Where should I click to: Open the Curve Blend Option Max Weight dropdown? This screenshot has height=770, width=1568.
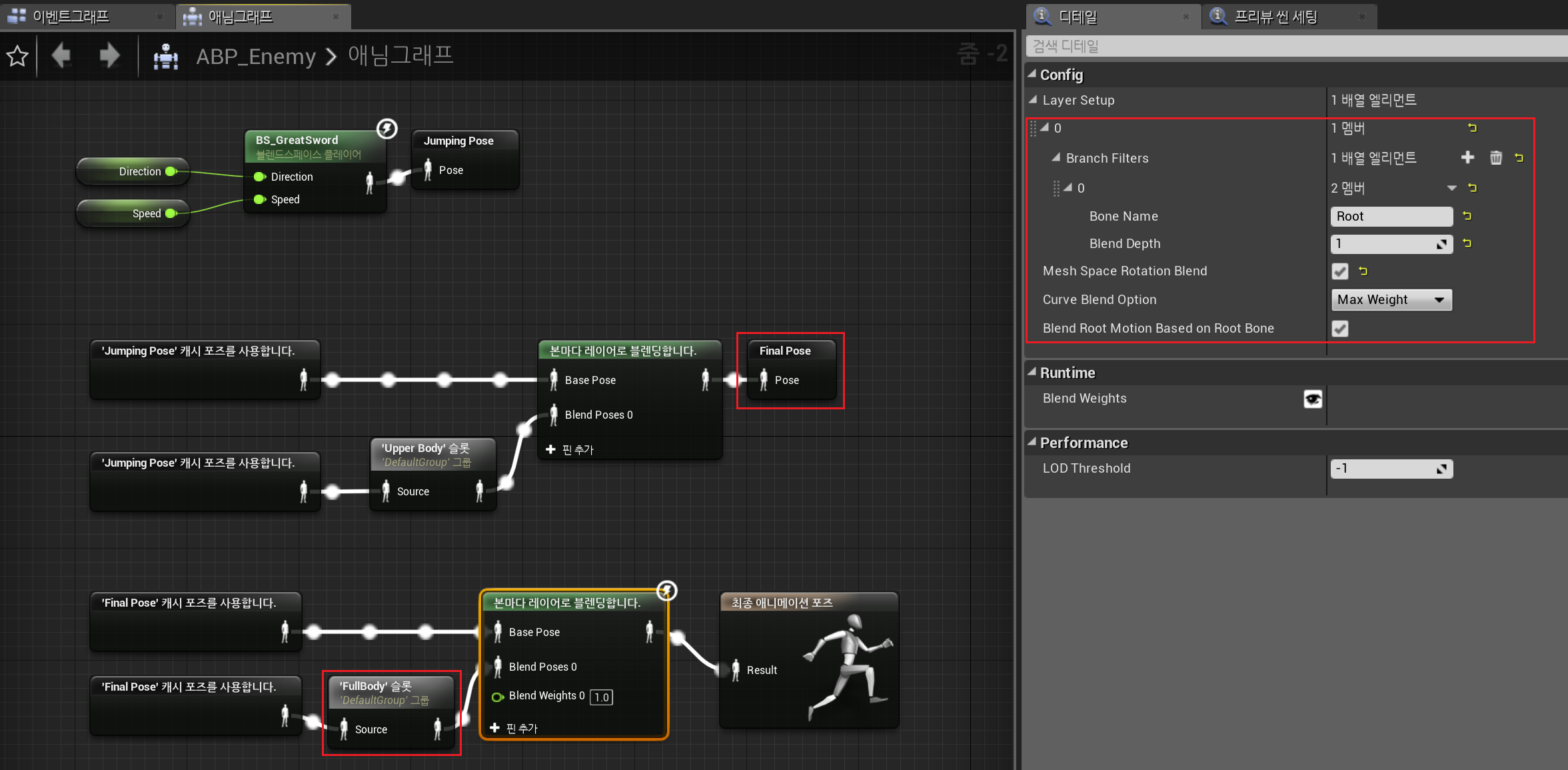coord(1391,300)
